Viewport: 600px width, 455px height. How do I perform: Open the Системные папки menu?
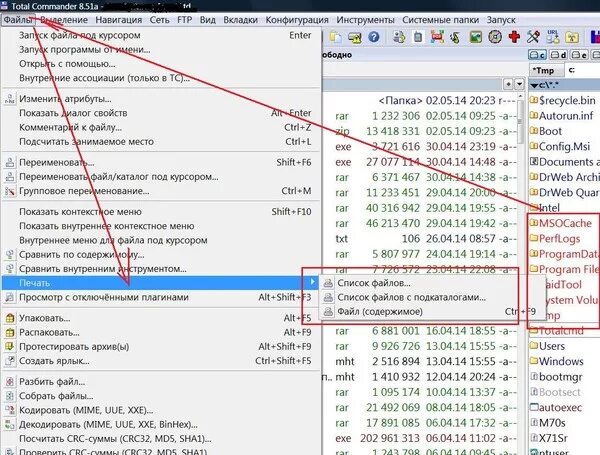click(440, 20)
